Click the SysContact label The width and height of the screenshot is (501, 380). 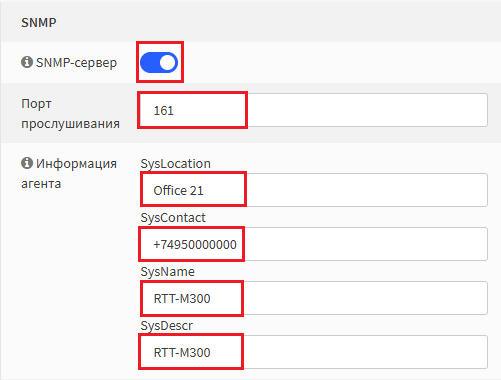(173, 218)
